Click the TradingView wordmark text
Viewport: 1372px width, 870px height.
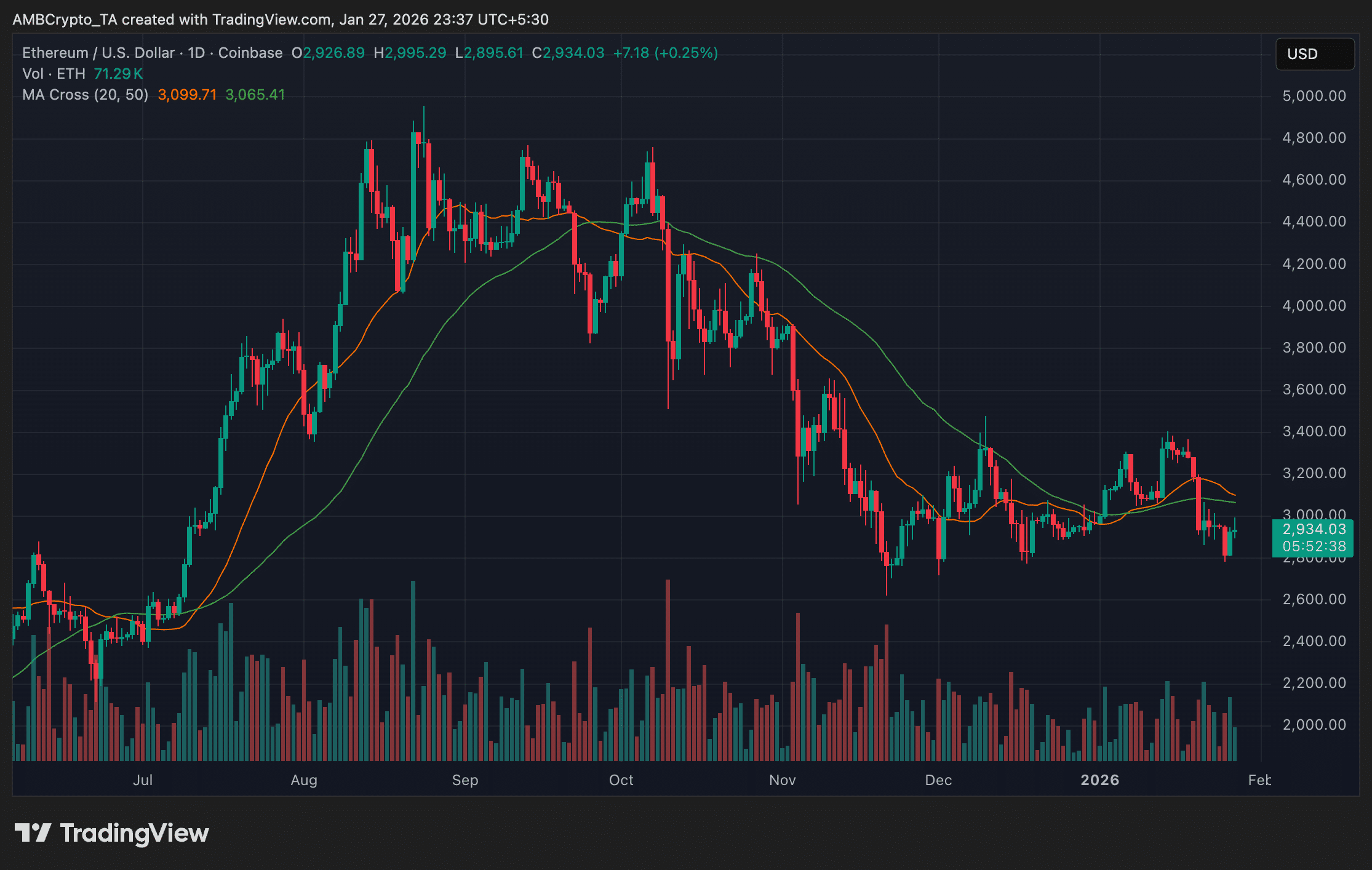(x=134, y=833)
